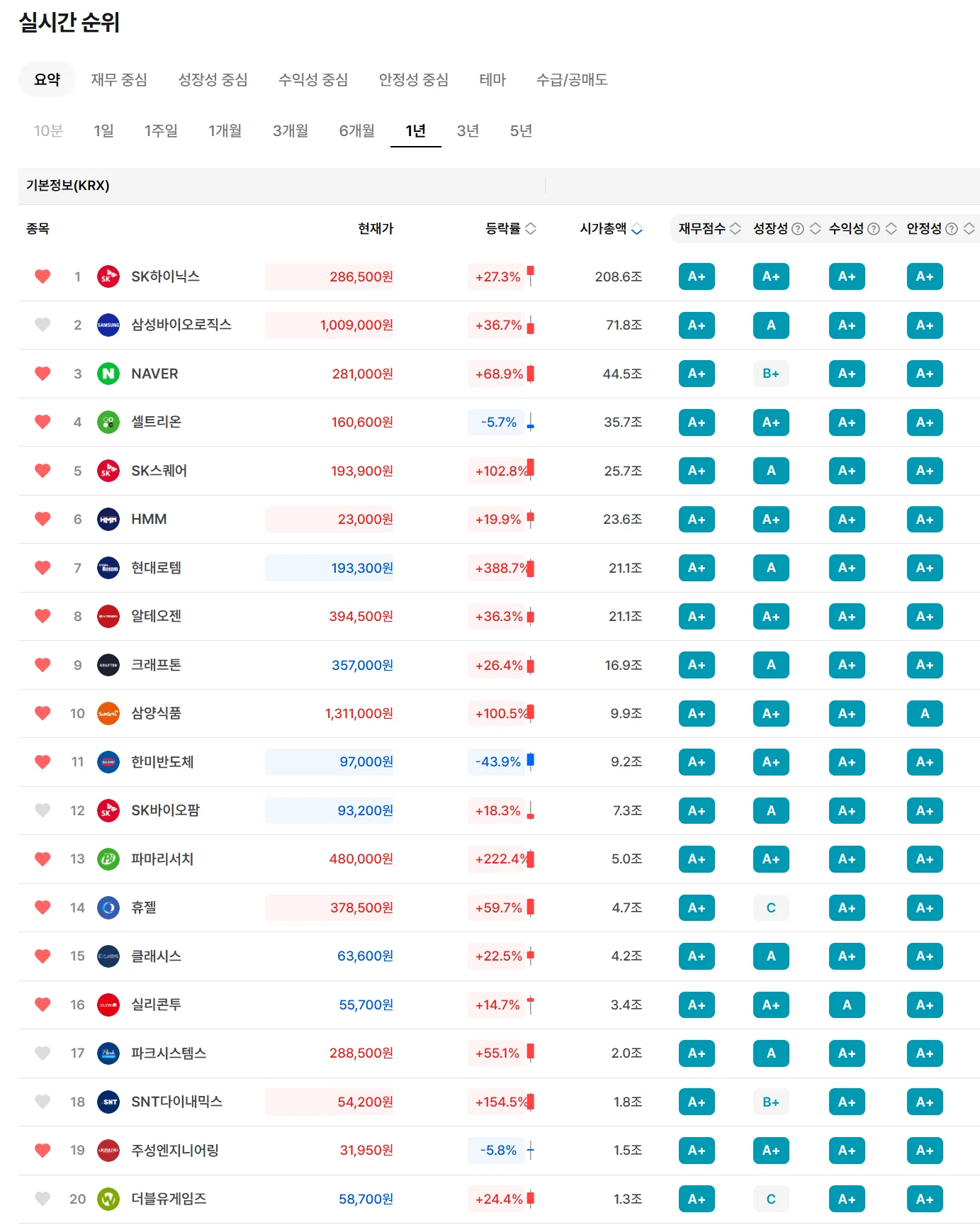Click the 파마리서치 green logo icon
This screenshot has width=980, height=1225.
click(x=108, y=859)
